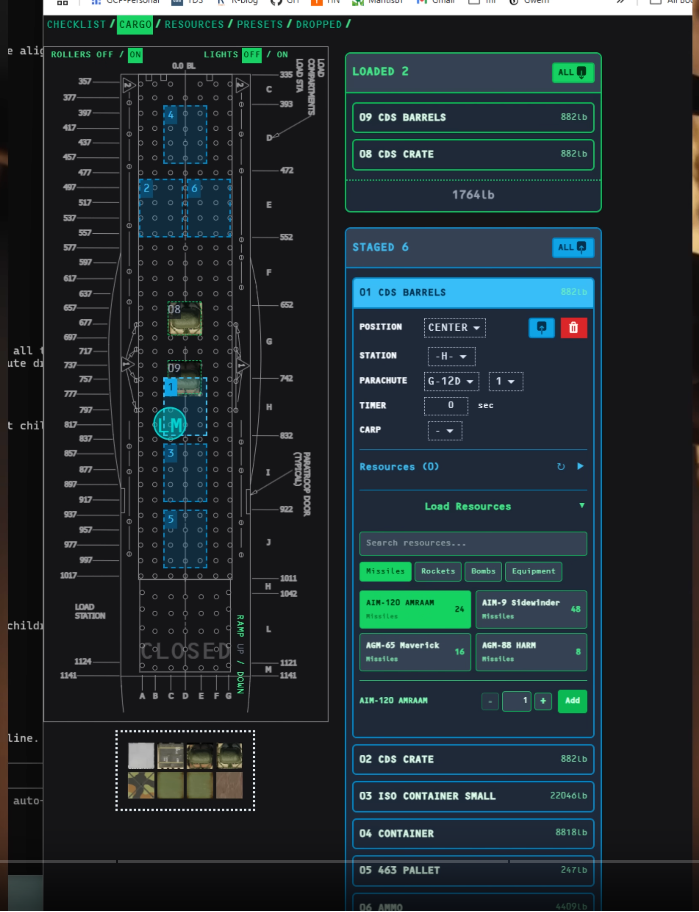The height and width of the screenshot is (912, 699).
Task: Open the PARACHUTE type dropdown showing G-12D
Action: 451,381
